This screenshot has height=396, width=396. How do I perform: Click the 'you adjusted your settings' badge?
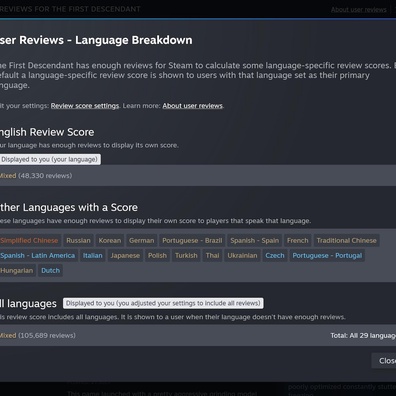(x=163, y=303)
